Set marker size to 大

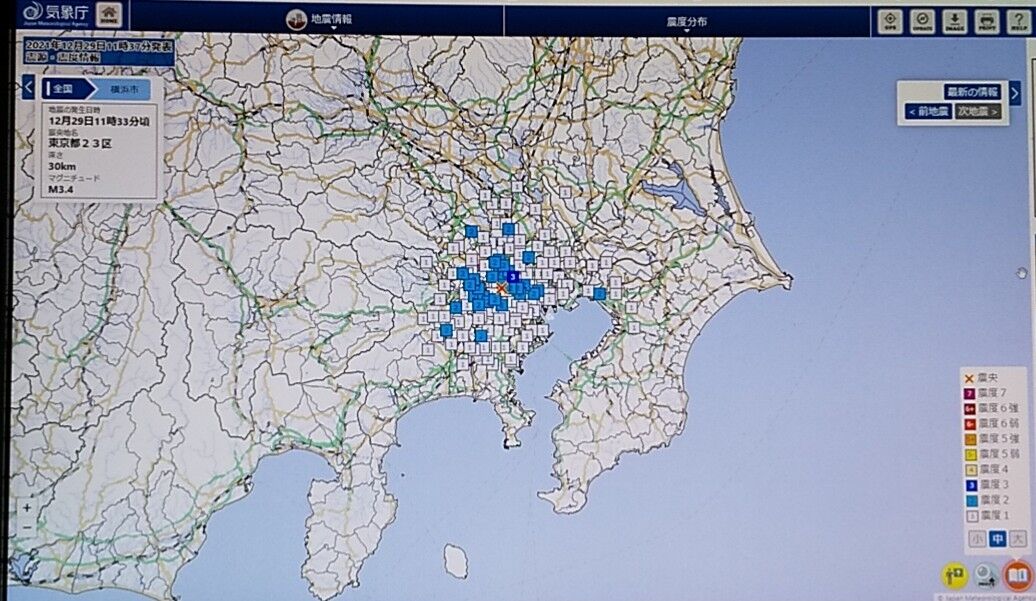tap(1018, 539)
